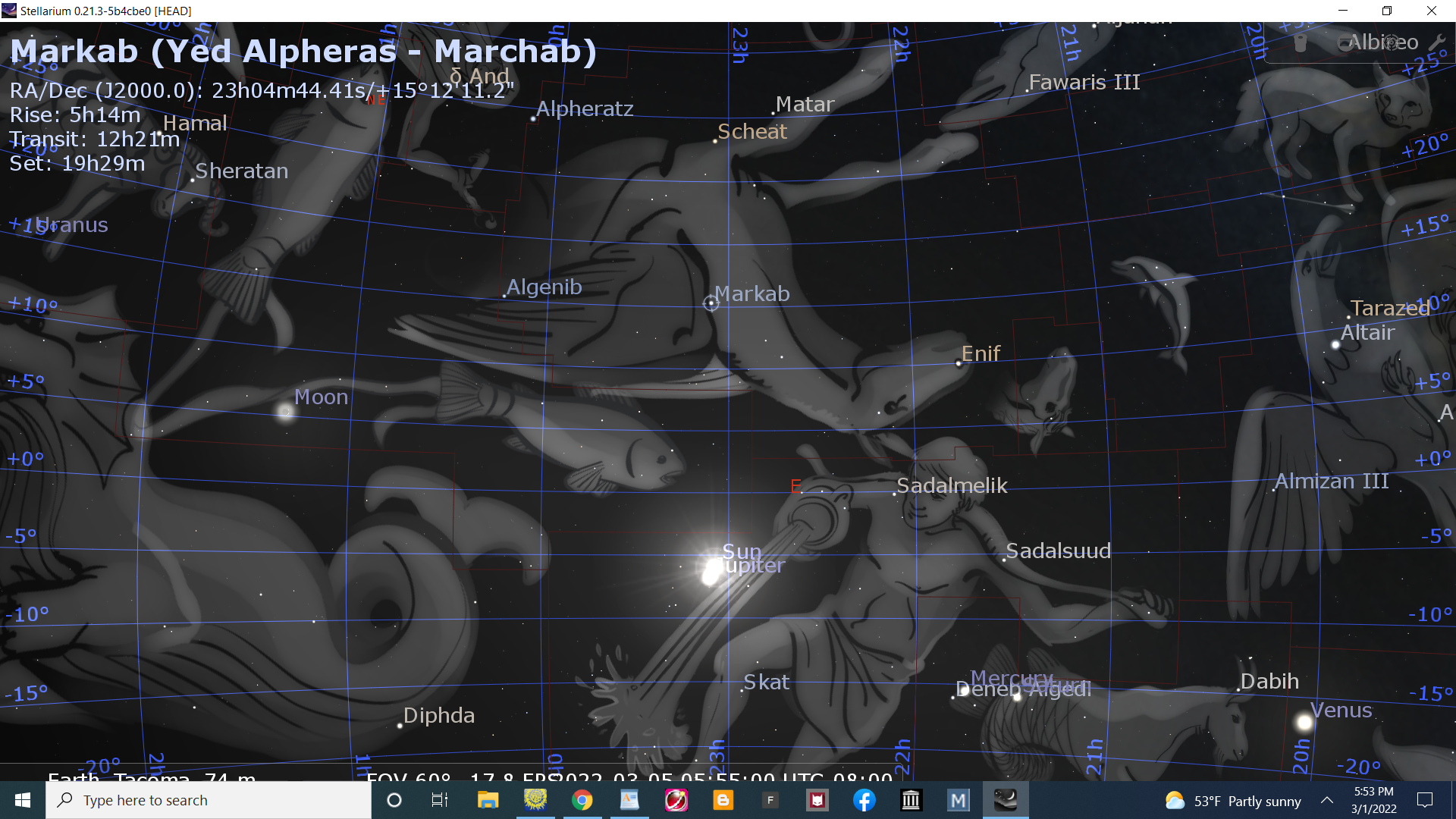Click the Tarazed star label

[1389, 308]
